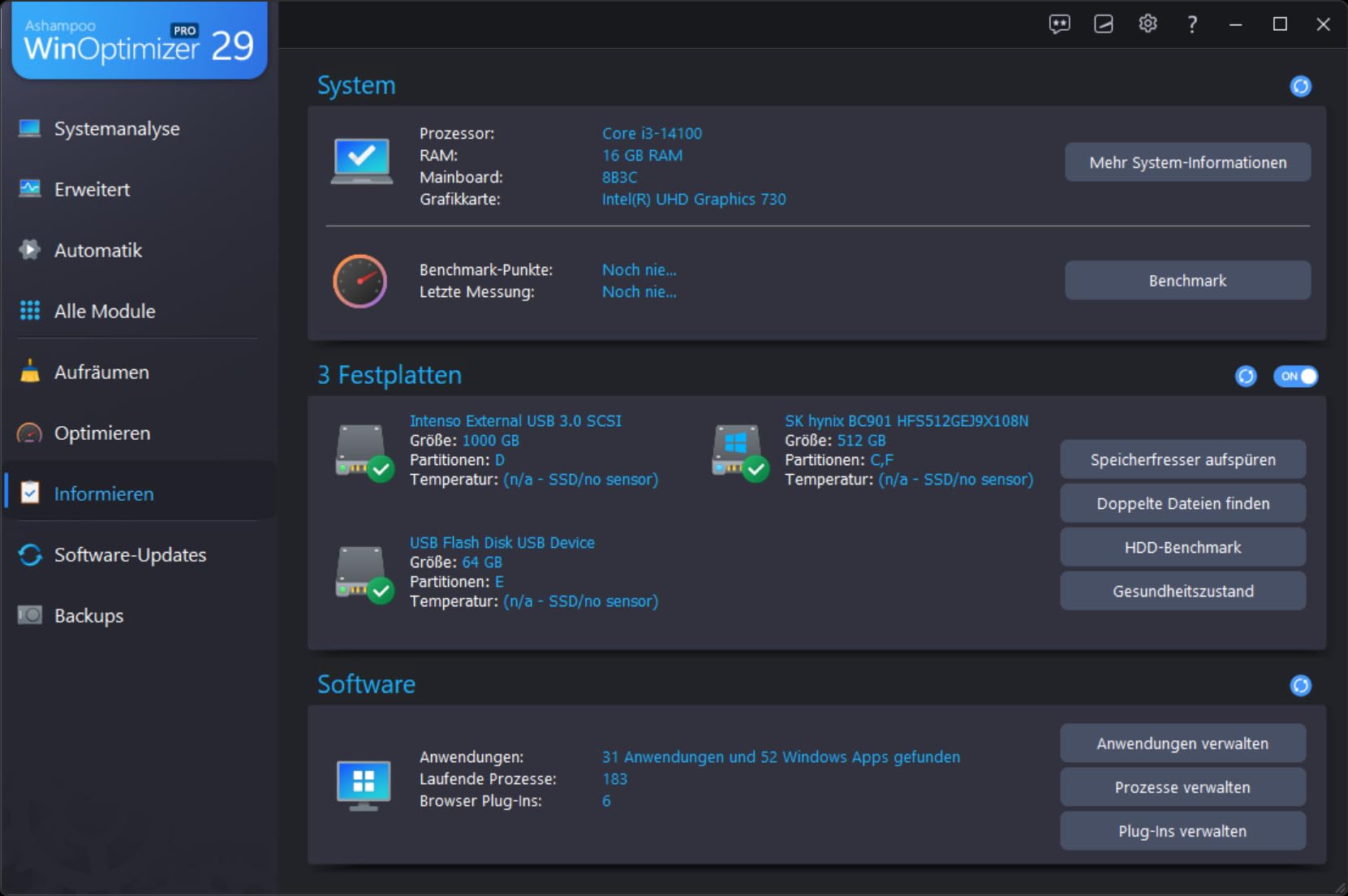The height and width of the screenshot is (896, 1348).
Task: Click the 183 running processes value
Action: coord(614,779)
